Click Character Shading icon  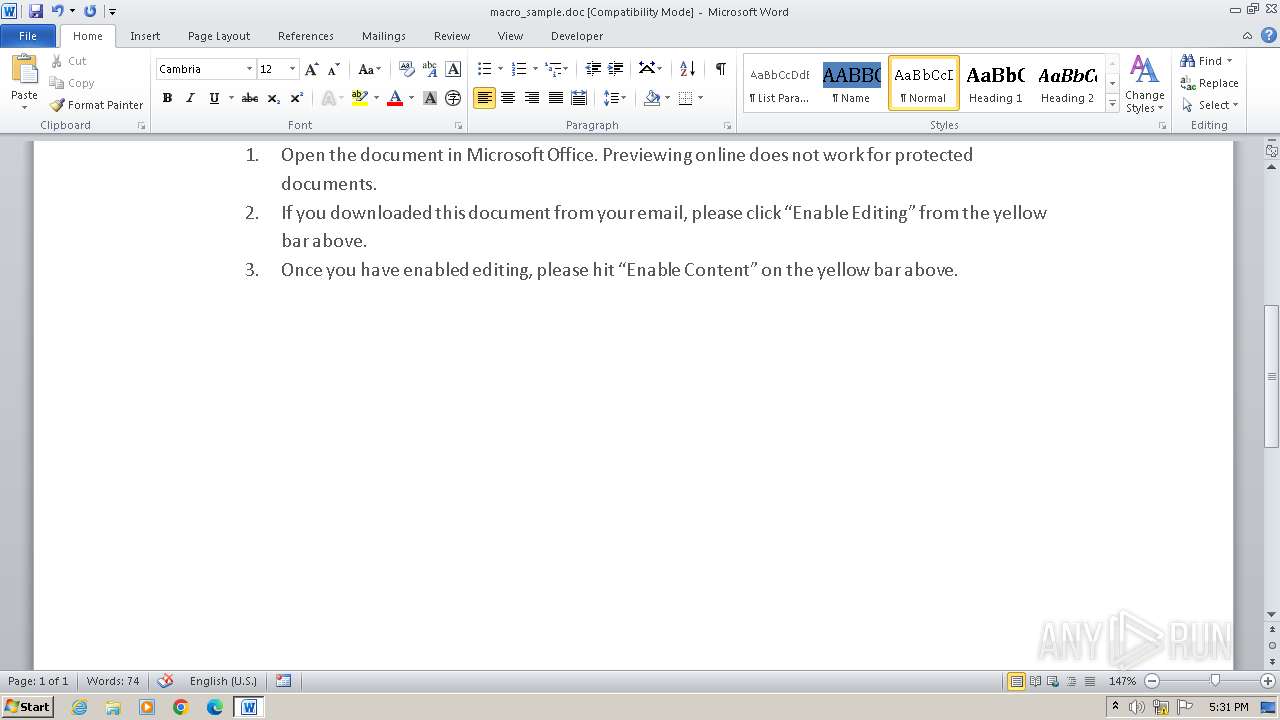[x=430, y=98]
